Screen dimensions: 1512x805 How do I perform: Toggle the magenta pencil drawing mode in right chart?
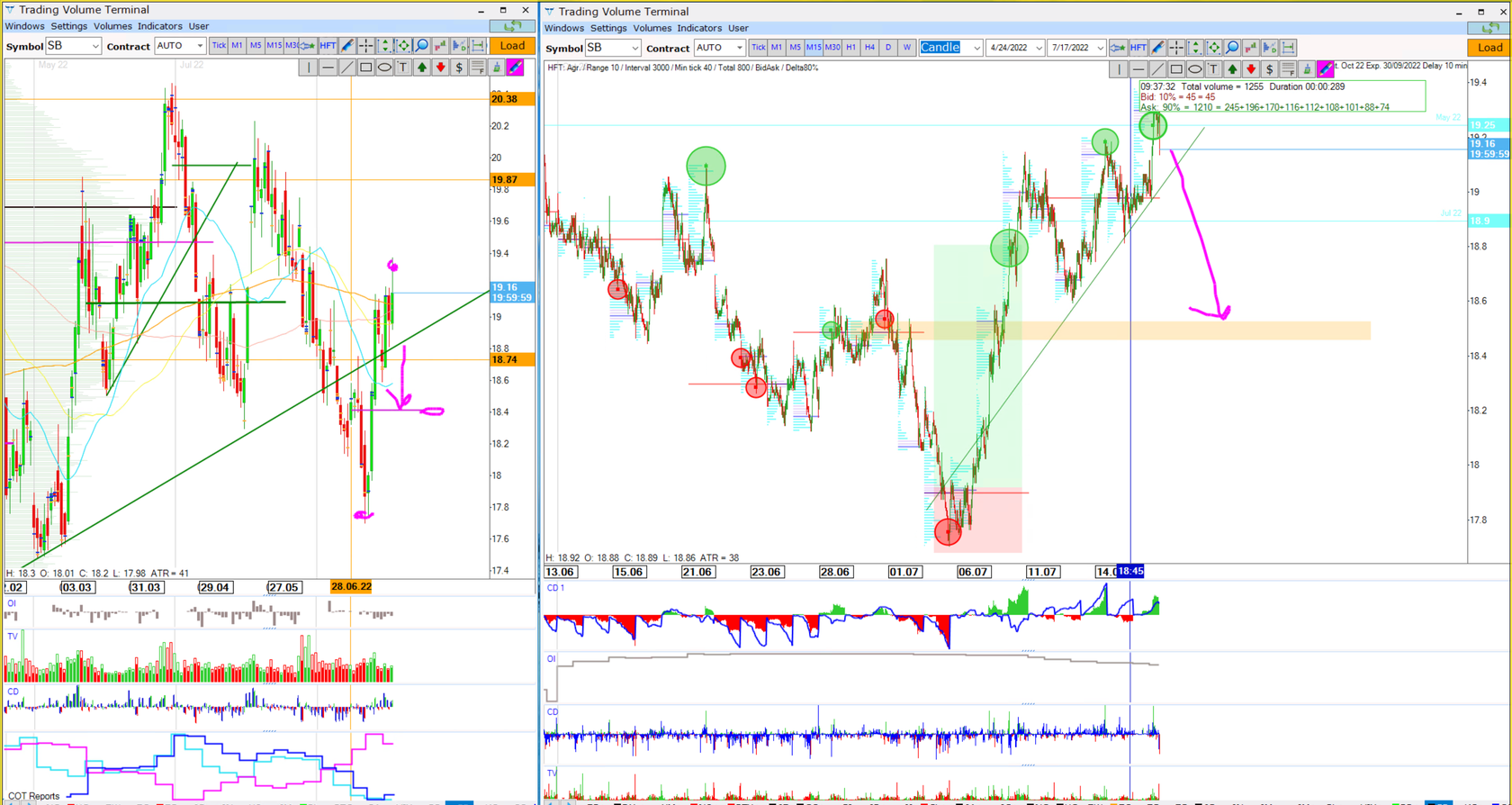[1326, 69]
